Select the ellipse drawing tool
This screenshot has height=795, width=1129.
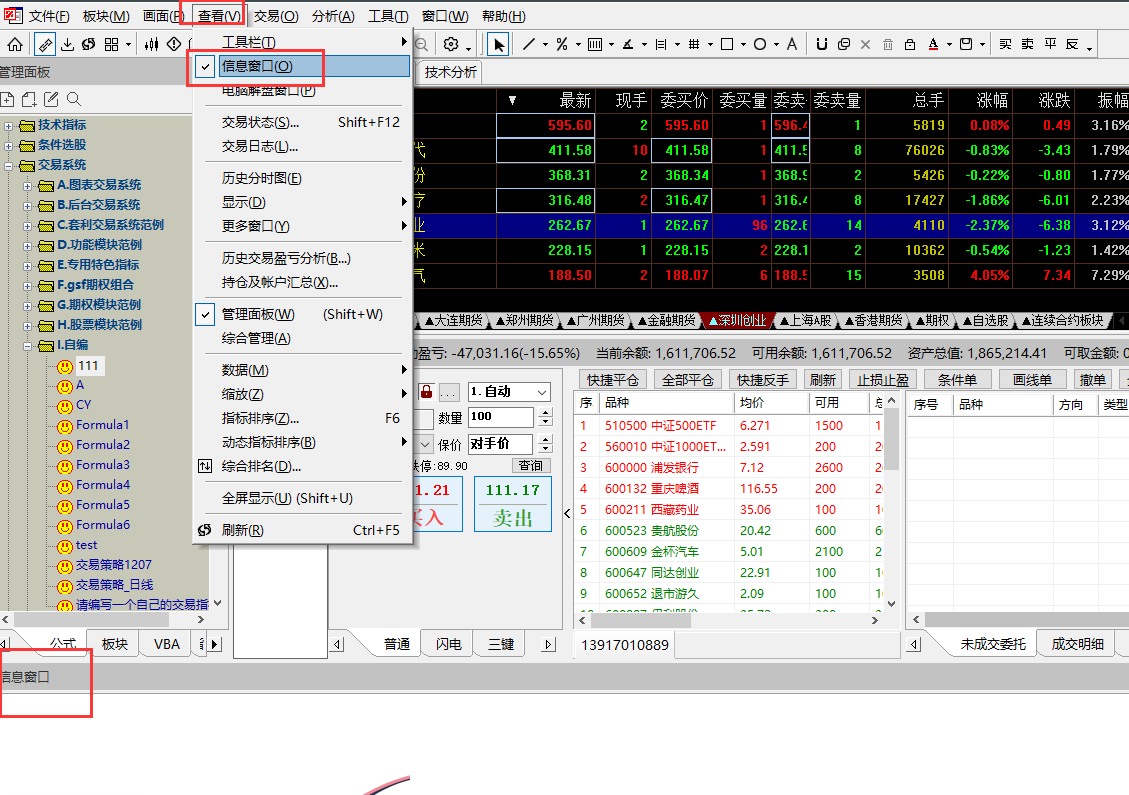[760, 44]
